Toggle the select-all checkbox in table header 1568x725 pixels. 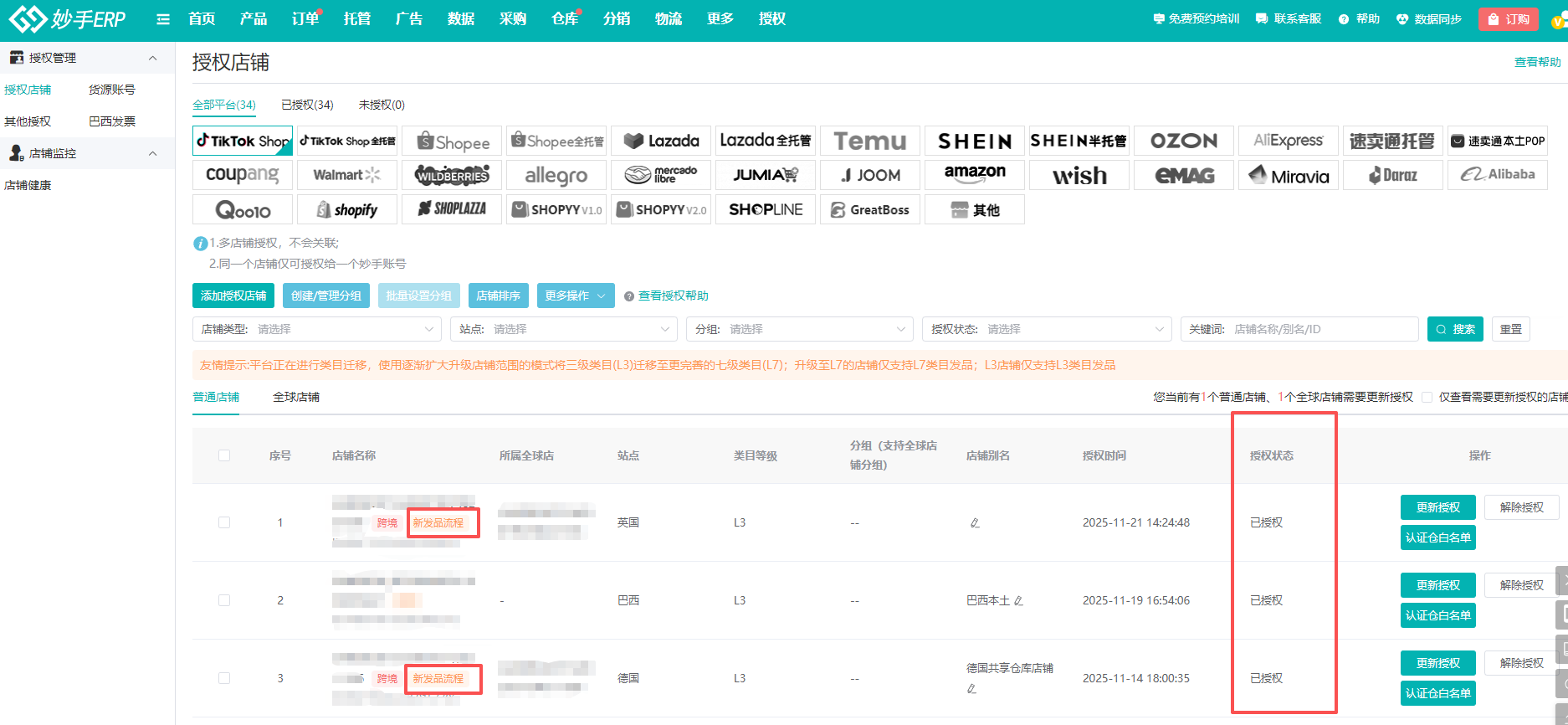point(224,455)
